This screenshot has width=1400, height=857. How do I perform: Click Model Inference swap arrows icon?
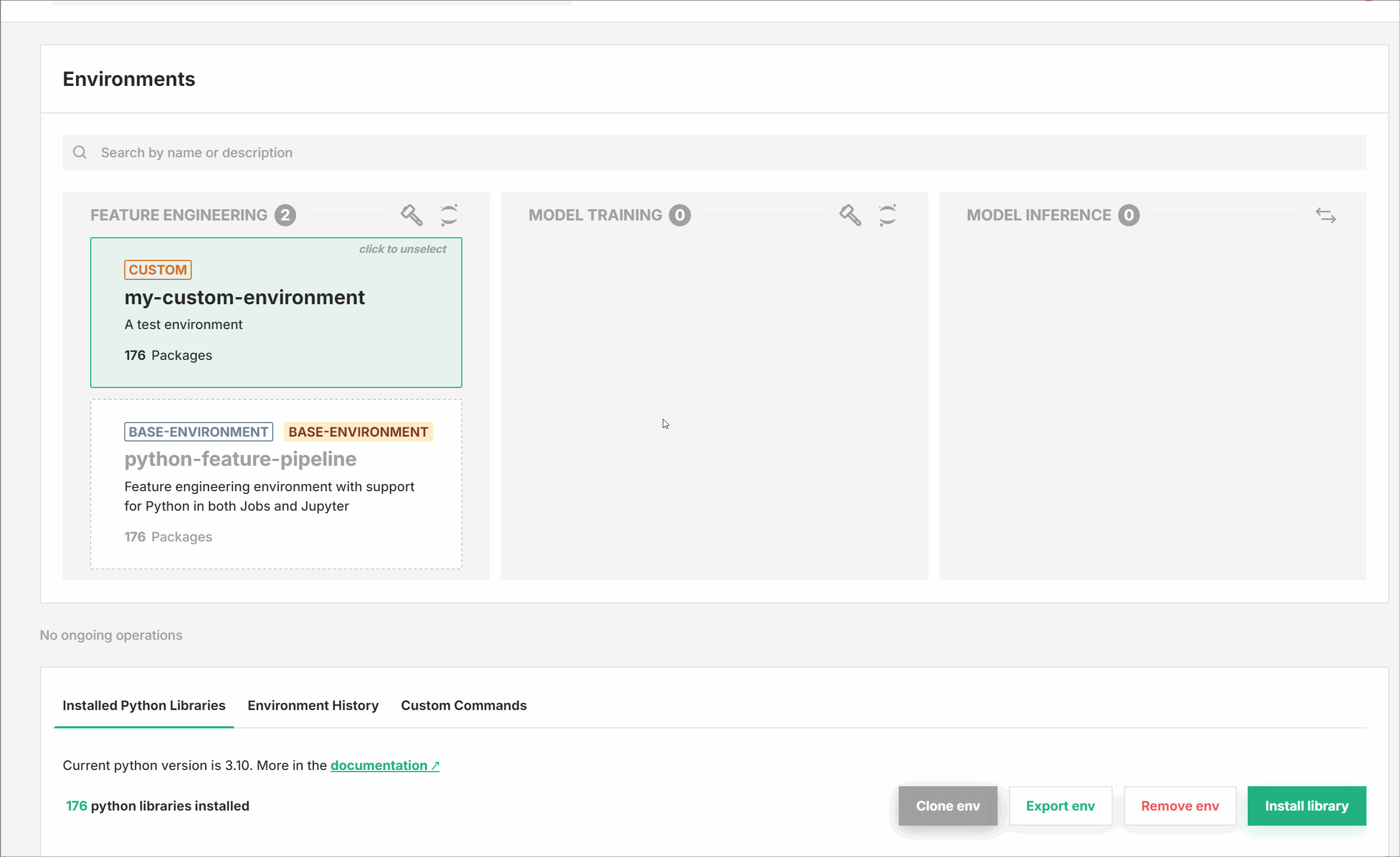1325,216
